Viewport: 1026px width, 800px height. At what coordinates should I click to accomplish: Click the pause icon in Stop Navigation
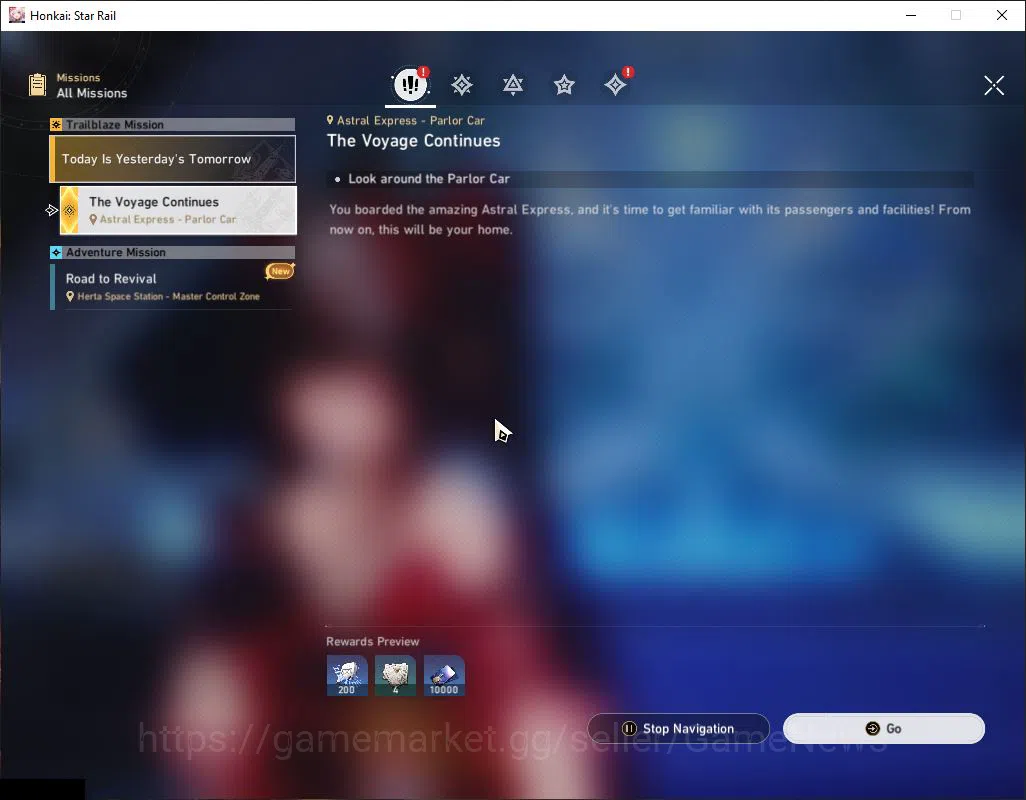click(x=629, y=729)
